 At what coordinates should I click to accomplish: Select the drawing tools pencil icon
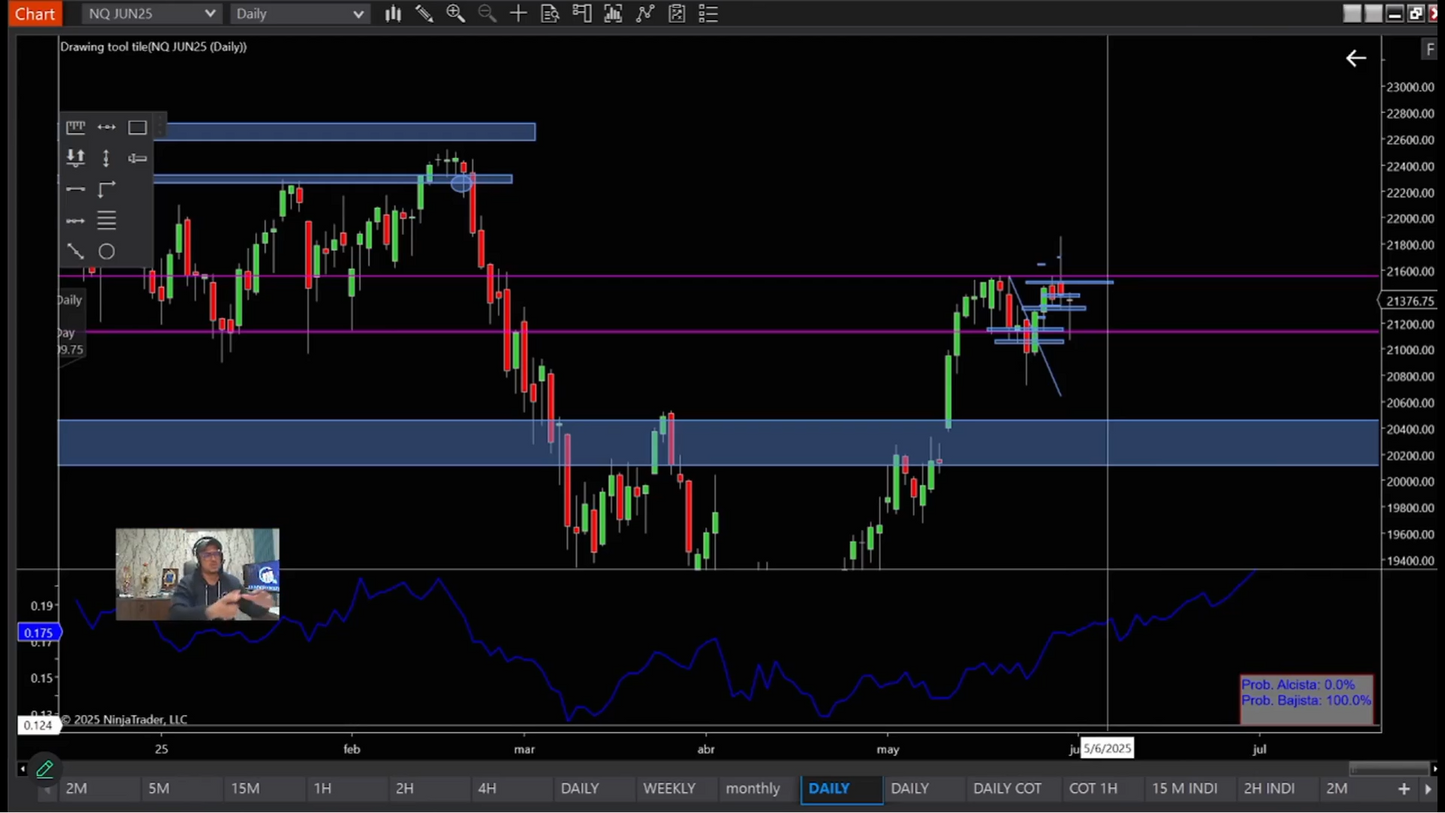[x=424, y=13]
